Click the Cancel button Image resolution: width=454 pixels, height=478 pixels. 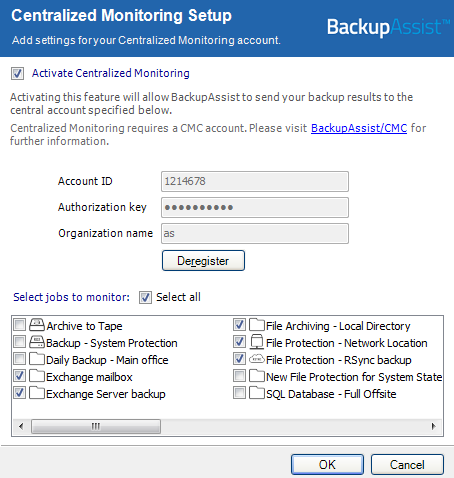407,464
